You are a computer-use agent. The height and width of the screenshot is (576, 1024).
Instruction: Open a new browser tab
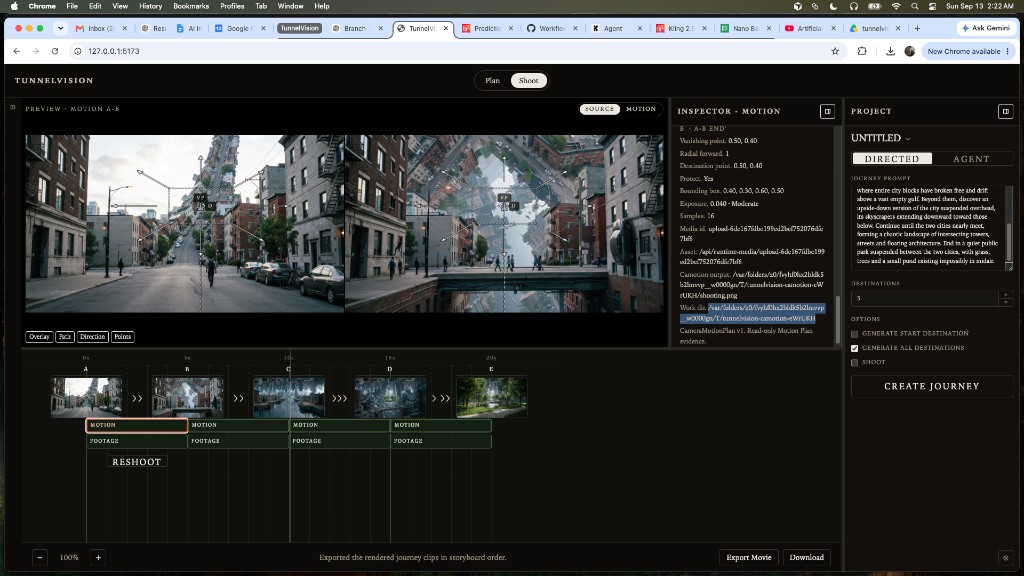(x=917, y=28)
